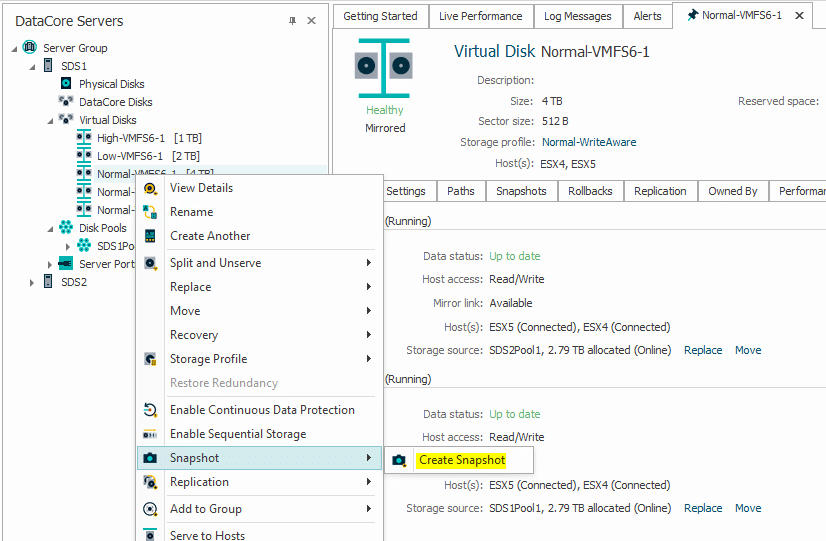Expand the SDS1Pool tree node
826x541 pixels.
click(67, 246)
